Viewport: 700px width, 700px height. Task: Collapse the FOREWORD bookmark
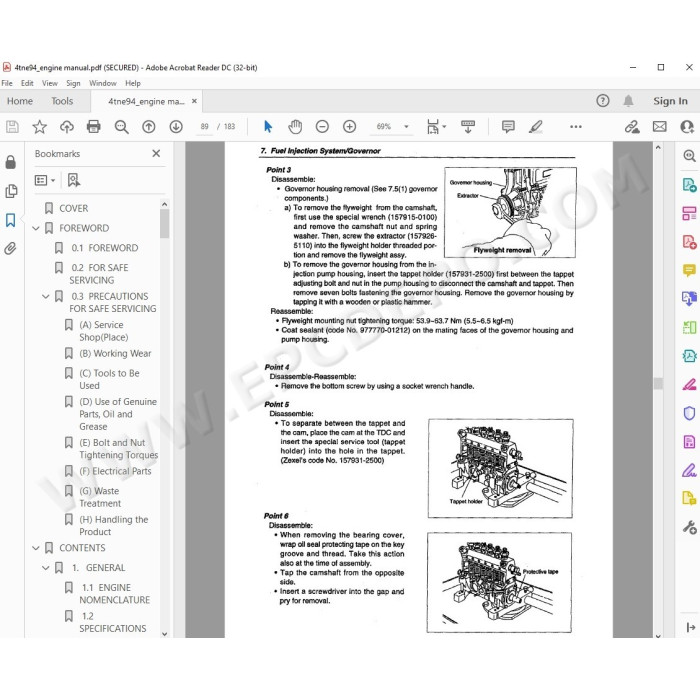[x=36, y=228]
